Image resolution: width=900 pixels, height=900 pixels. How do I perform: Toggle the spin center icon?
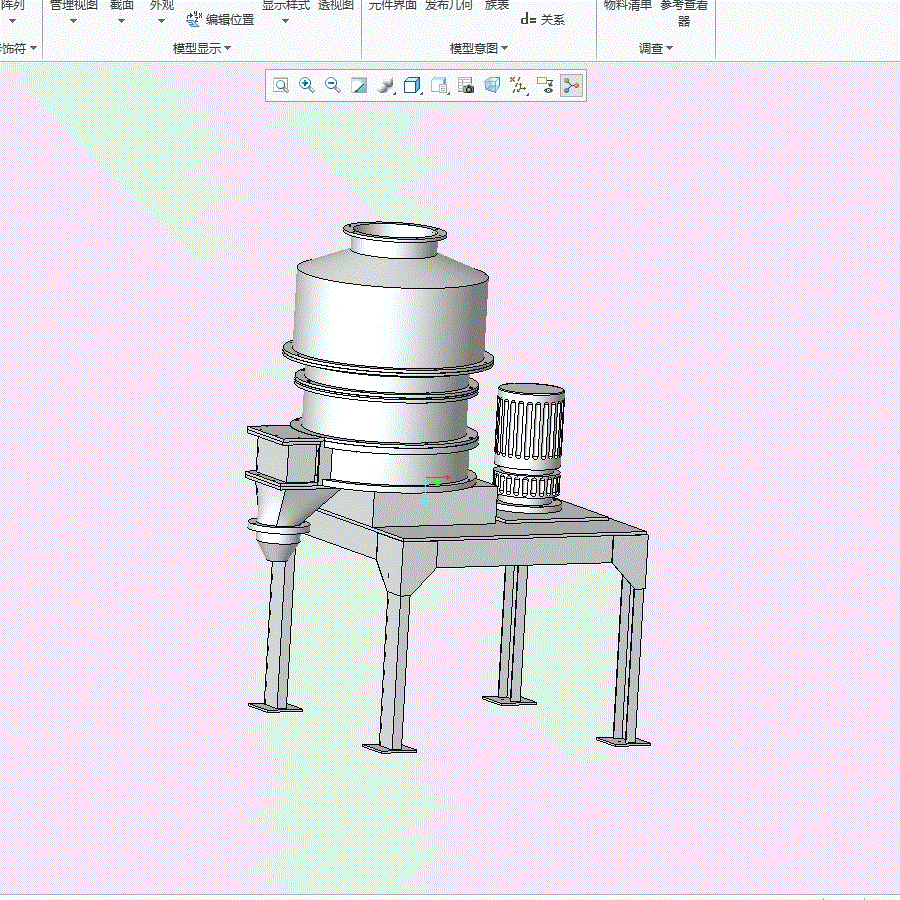[571, 86]
